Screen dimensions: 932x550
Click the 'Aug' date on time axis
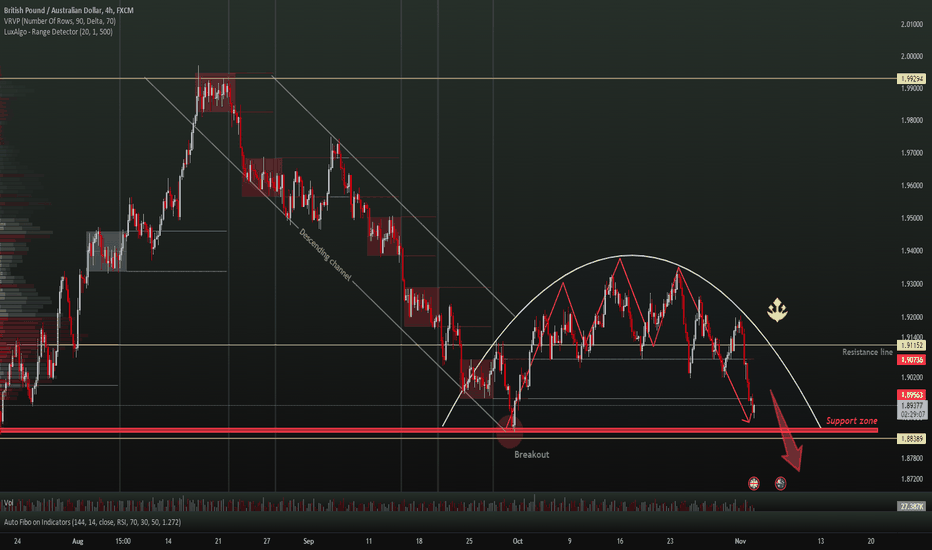click(77, 541)
